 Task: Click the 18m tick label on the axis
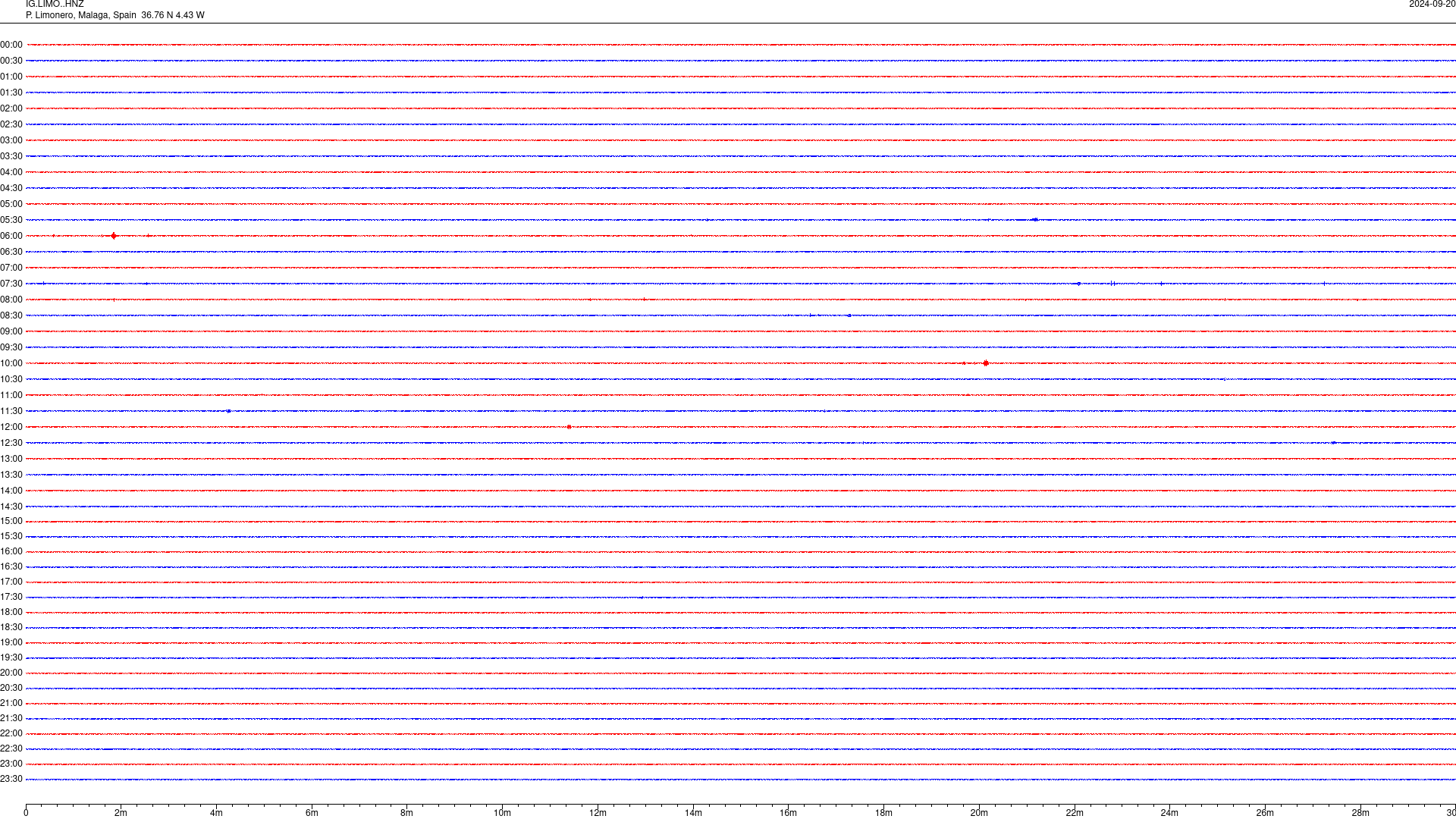tap(883, 813)
